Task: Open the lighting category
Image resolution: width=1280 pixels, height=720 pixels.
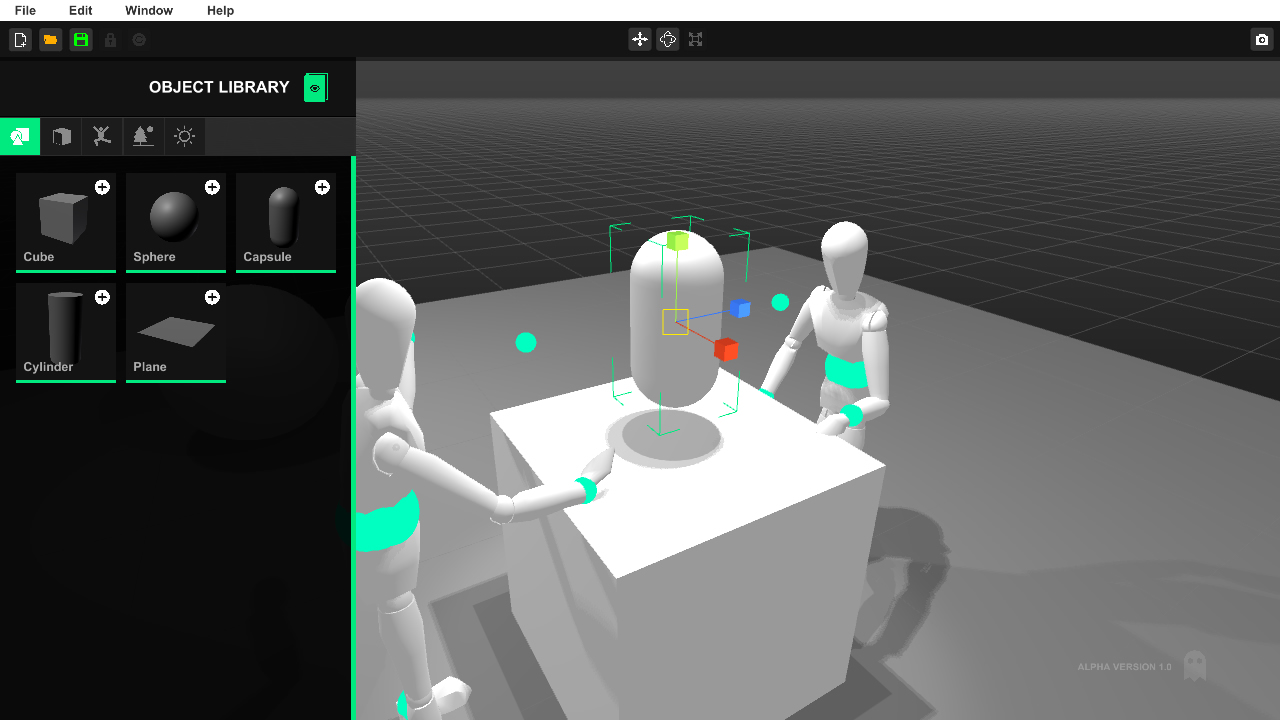Action: point(184,136)
